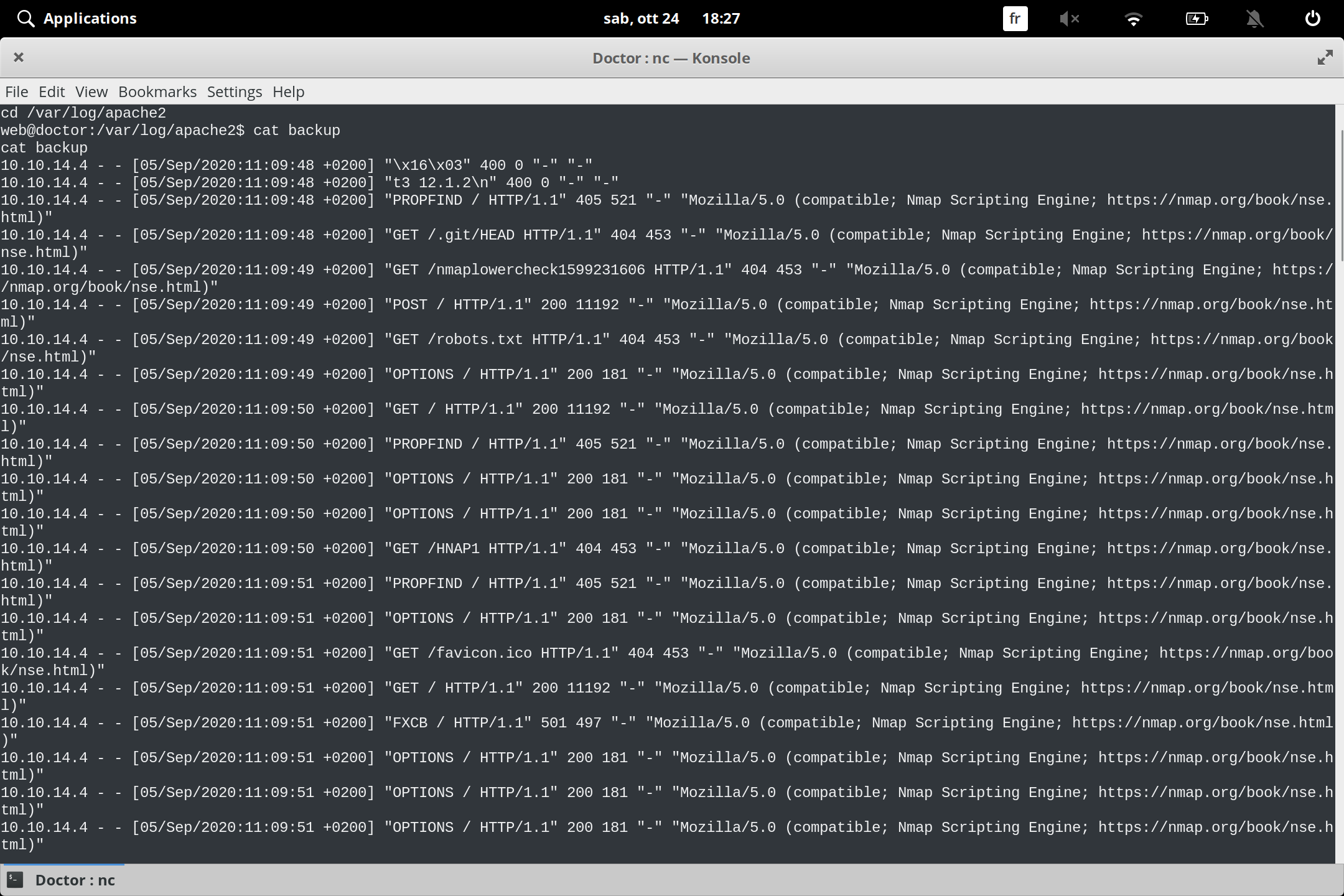Click the terminal icon on the Doctor : nc tab
1344x896 pixels.
(x=16, y=880)
